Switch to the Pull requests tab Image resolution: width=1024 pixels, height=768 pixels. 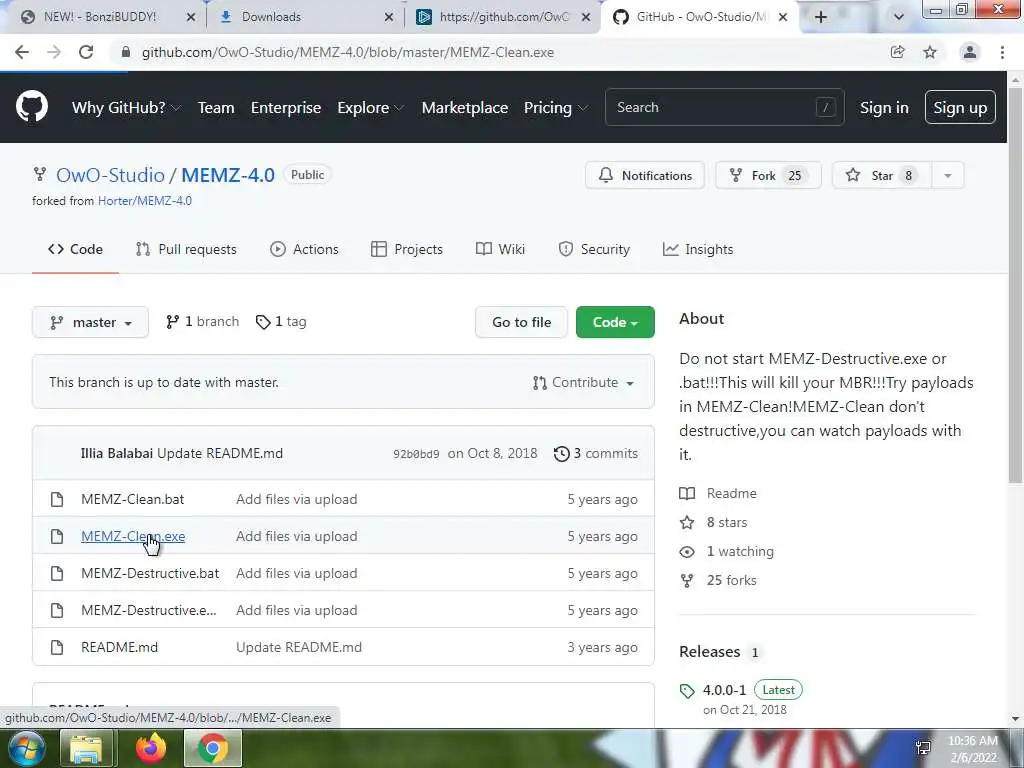[x=186, y=249]
